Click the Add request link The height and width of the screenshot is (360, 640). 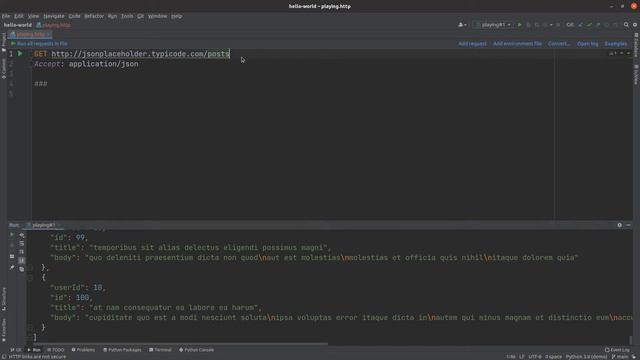point(472,44)
